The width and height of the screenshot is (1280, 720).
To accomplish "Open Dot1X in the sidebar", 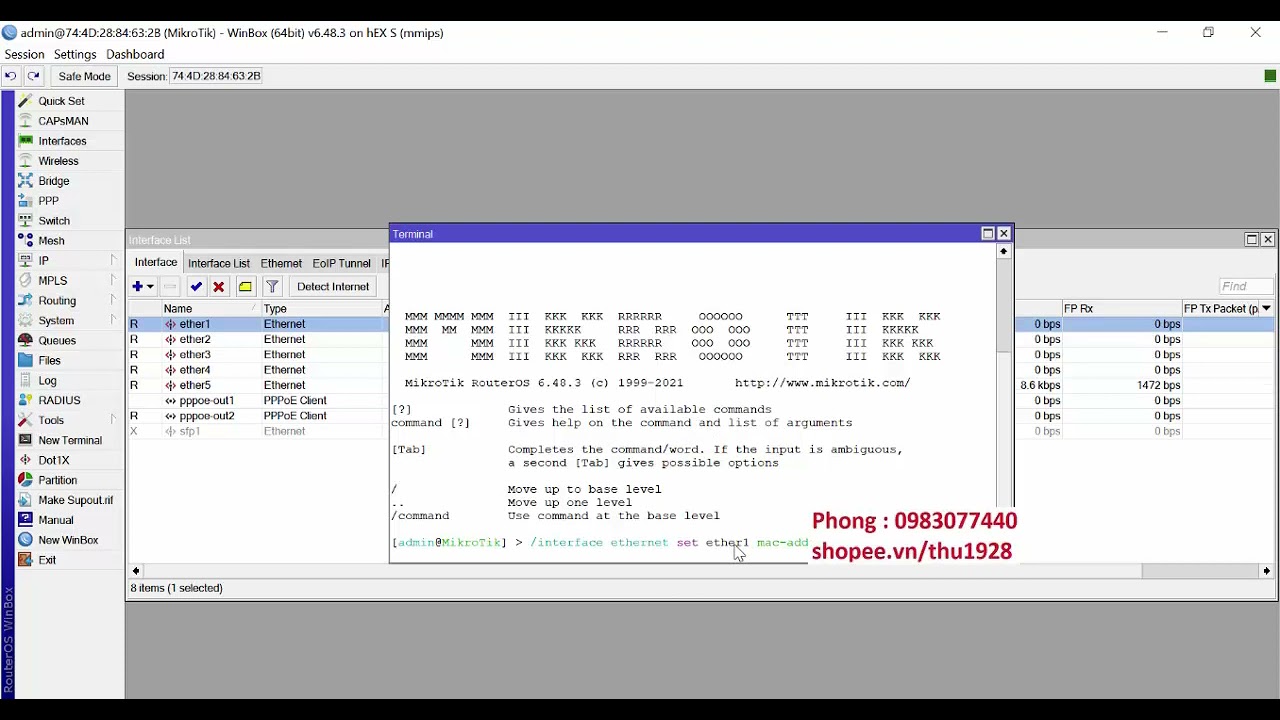I will pos(54,460).
